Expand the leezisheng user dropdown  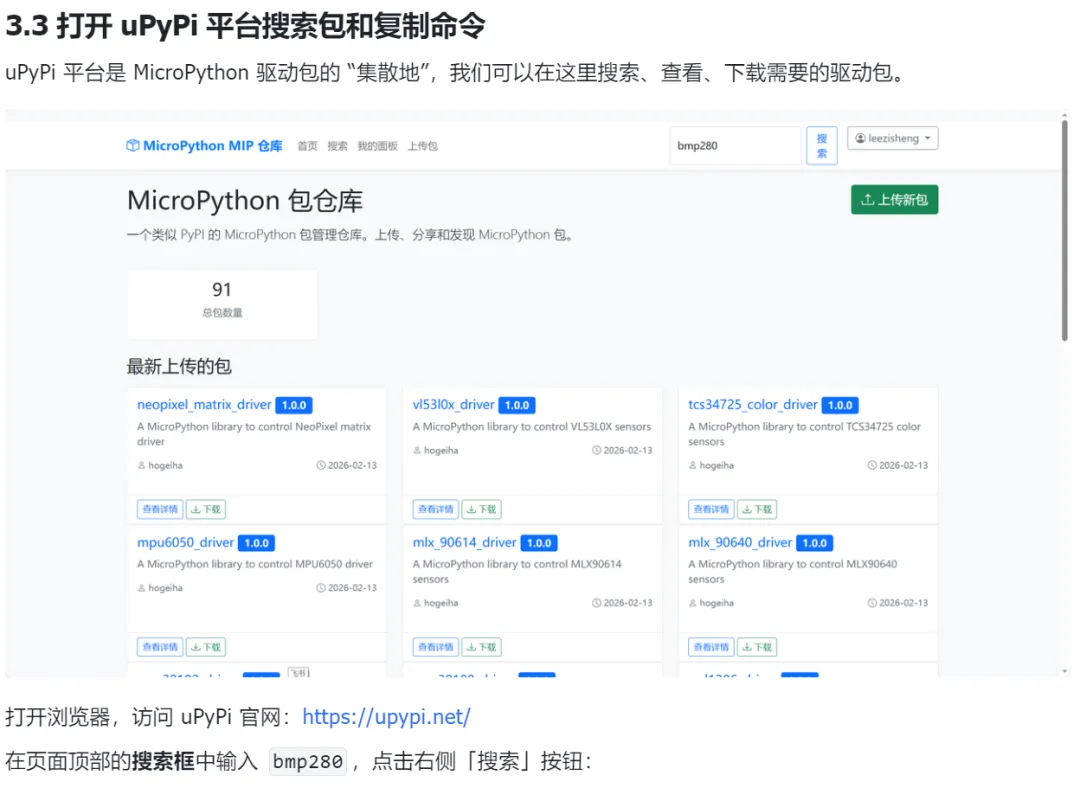click(893, 138)
